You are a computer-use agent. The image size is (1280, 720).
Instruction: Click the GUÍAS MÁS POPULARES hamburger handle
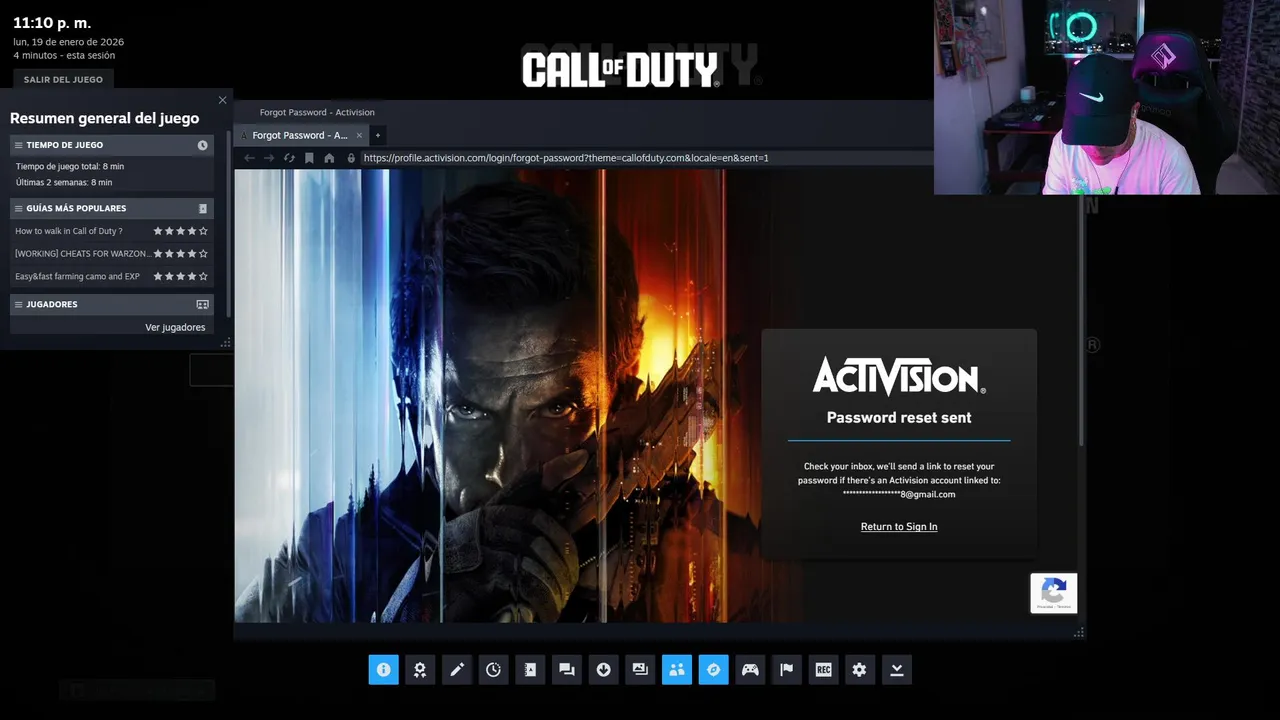(18, 209)
